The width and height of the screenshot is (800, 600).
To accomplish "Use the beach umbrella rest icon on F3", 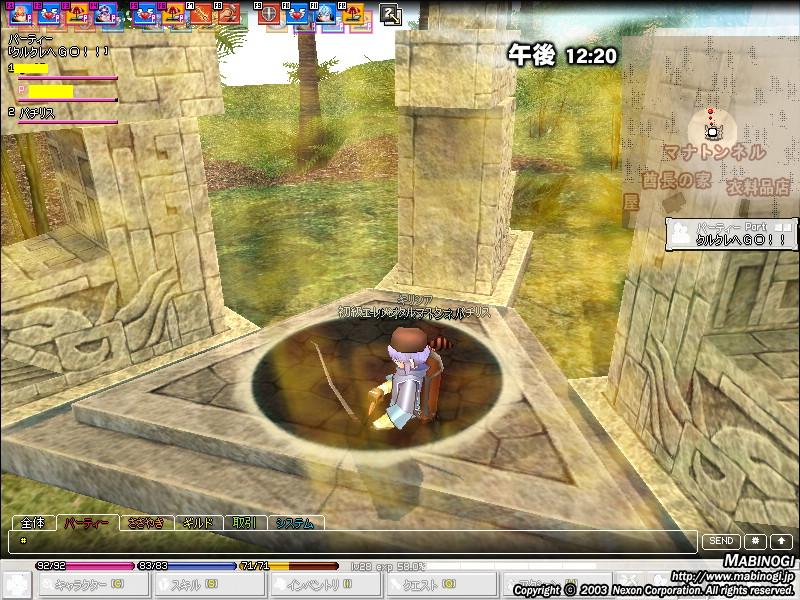I will pos(77,13).
